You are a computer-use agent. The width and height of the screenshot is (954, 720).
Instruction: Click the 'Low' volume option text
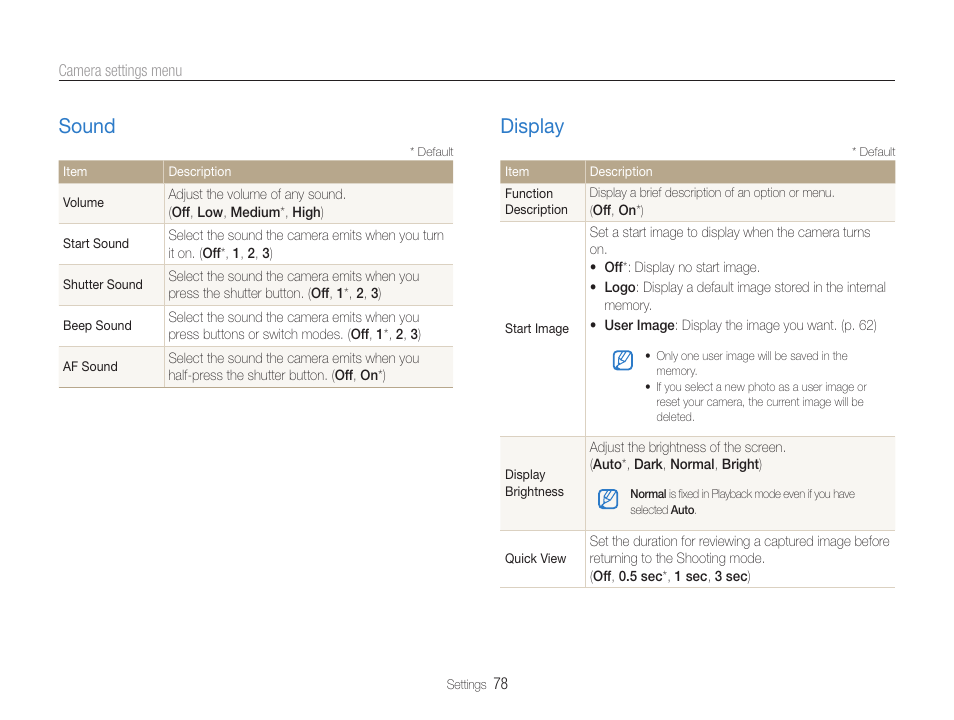pyautogui.click(x=209, y=212)
